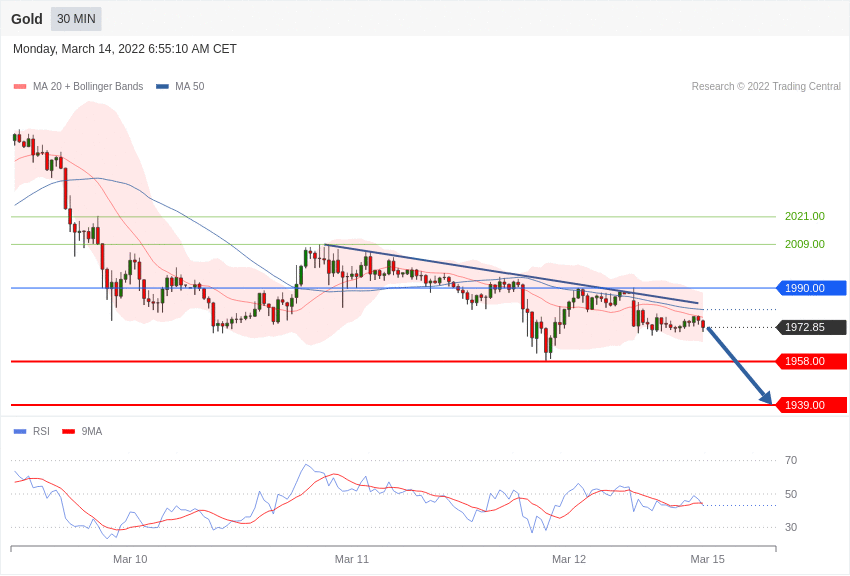The height and width of the screenshot is (576, 850).
Task: Click the Mar 11 date axis label
Action: [x=352, y=559]
